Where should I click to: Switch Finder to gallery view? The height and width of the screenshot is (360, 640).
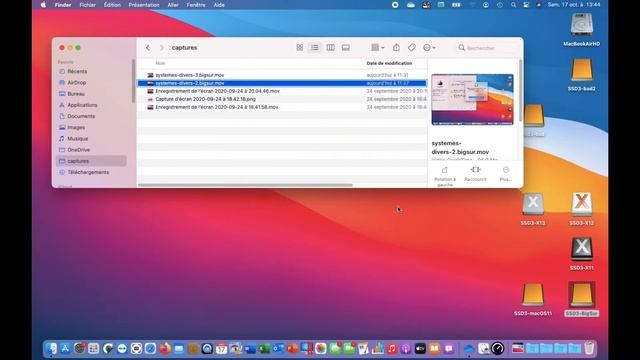tap(346, 48)
